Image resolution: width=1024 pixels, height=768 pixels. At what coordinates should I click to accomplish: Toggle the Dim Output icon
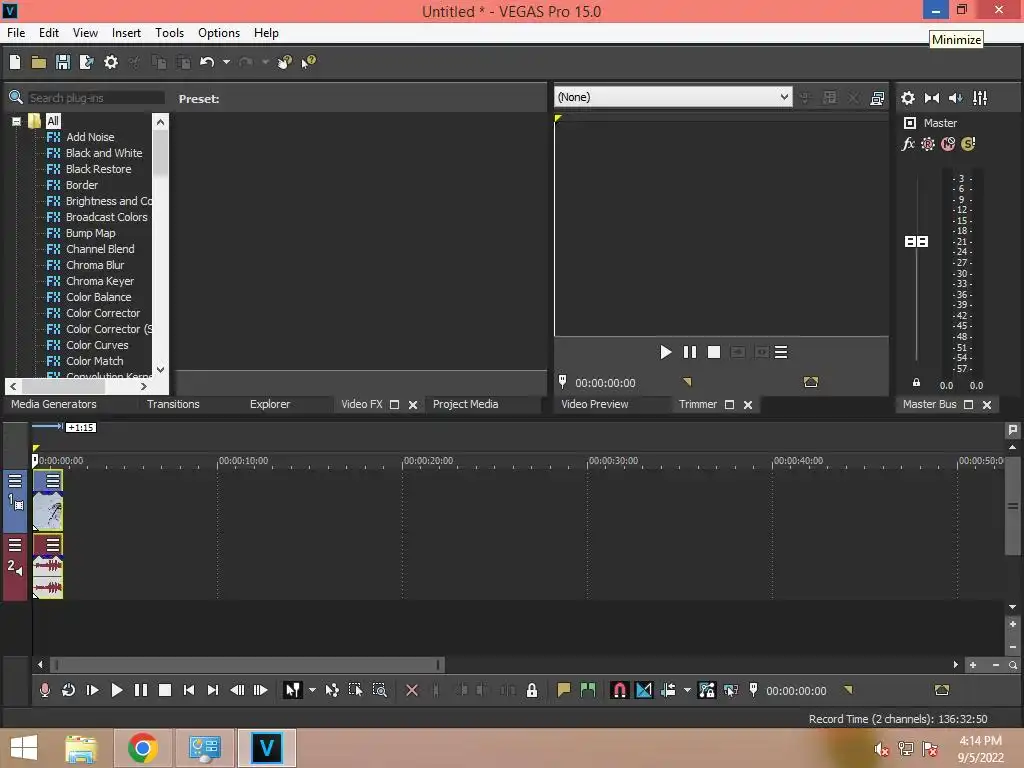click(x=955, y=98)
